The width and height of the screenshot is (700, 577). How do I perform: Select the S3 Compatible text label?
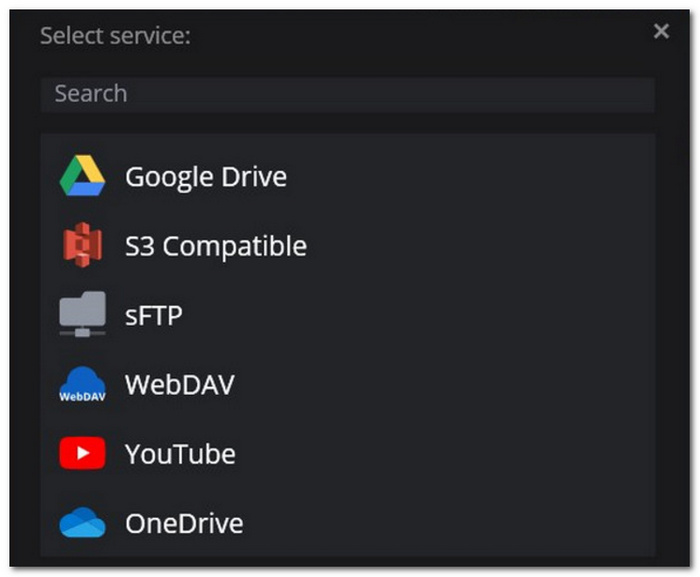pyautogui.click(x=215, y=246)
